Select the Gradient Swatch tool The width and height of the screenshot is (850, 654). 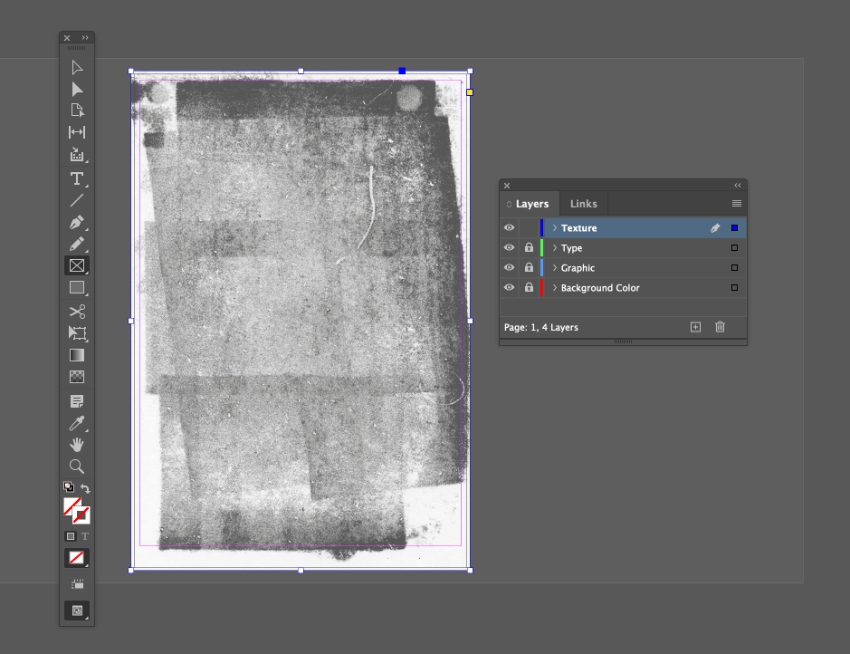[76, 355]
